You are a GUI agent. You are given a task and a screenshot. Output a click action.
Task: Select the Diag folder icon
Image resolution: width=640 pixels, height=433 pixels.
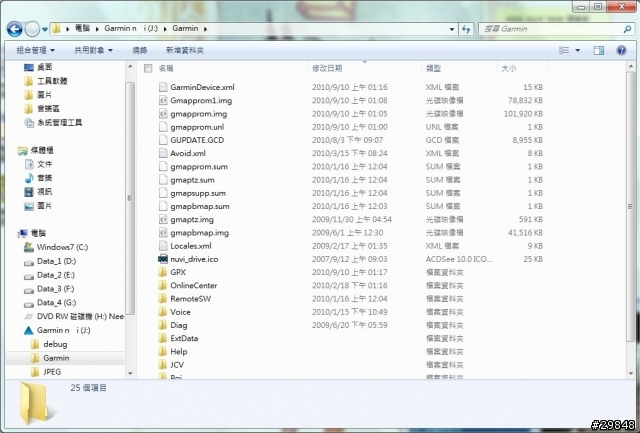tap(163, 325)
